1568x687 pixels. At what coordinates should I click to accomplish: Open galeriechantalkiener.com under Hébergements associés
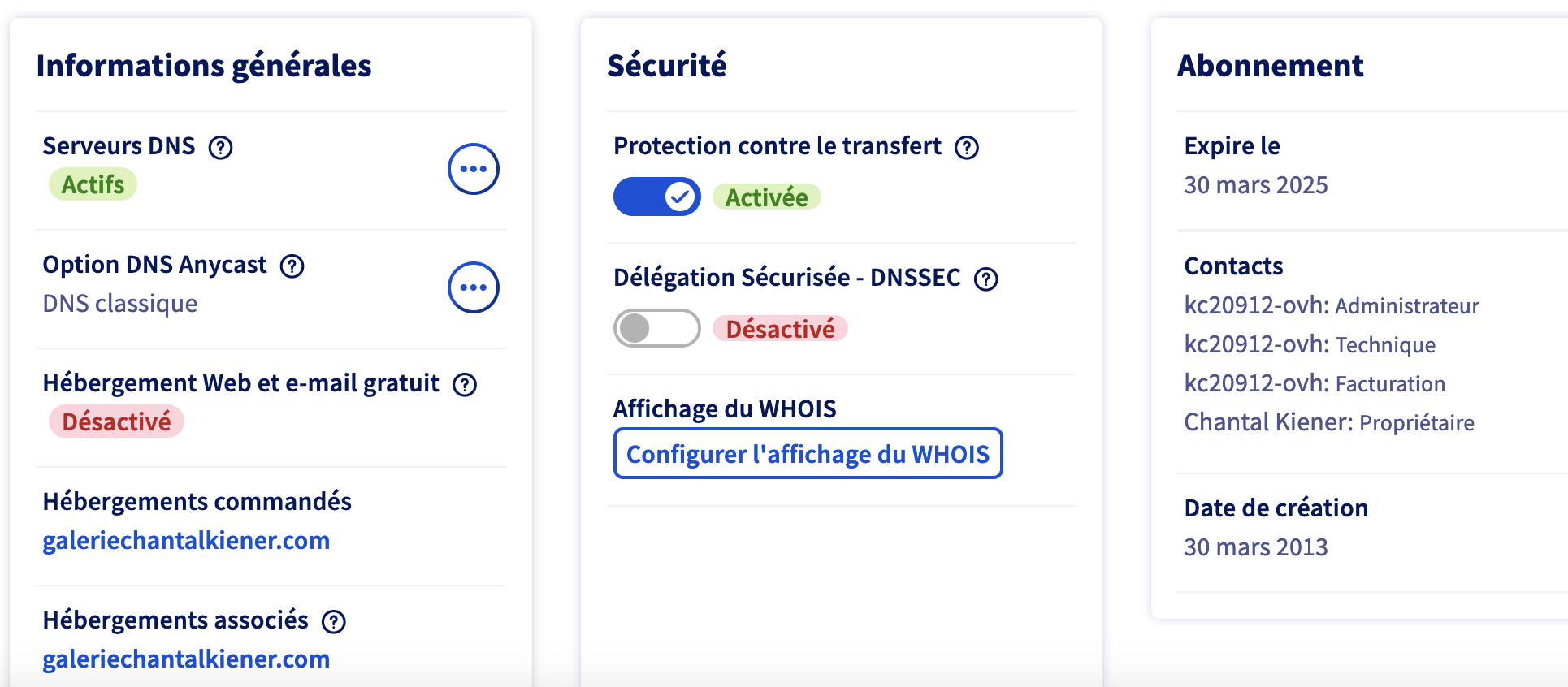pyautogui.click(x=186, y=659)
